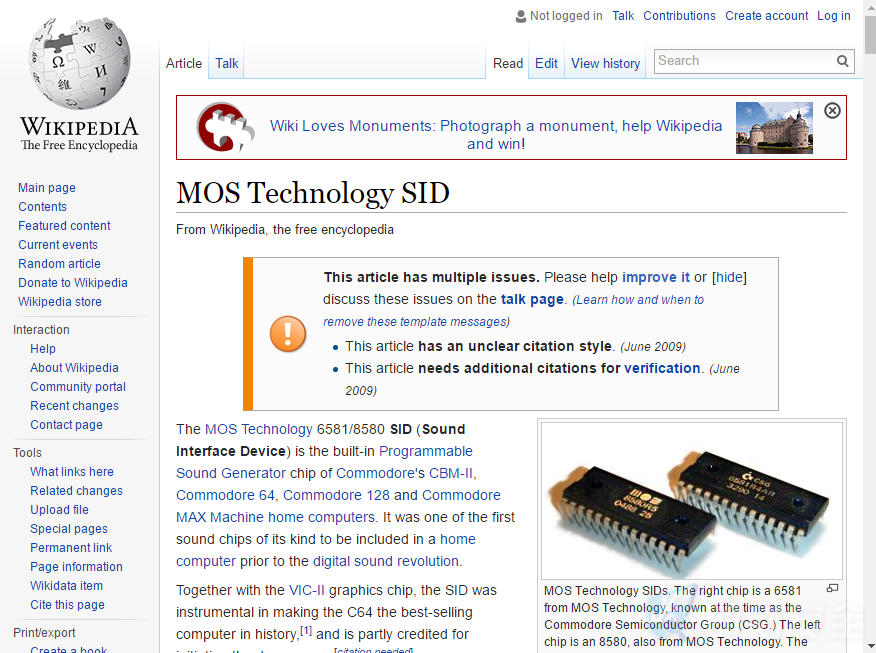
Task: Open Community portal
Action: click(78, 387)
